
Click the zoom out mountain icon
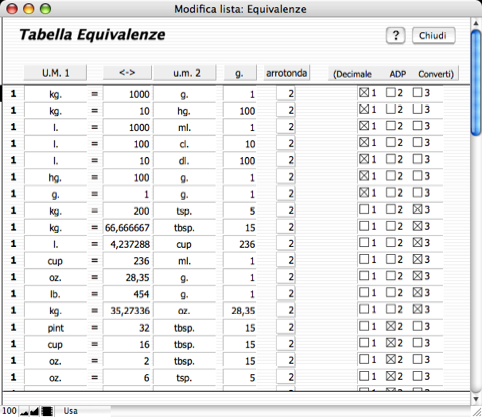click(x=24, y=412)
